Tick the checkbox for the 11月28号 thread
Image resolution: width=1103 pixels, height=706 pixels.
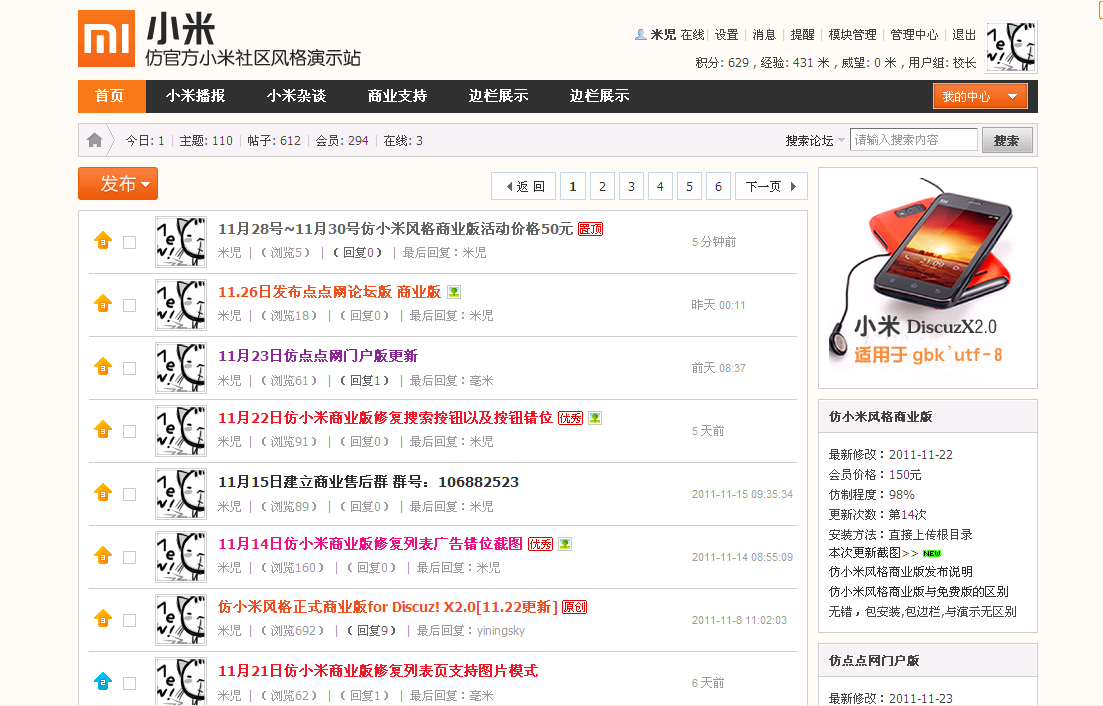click(x=129, y=243)
